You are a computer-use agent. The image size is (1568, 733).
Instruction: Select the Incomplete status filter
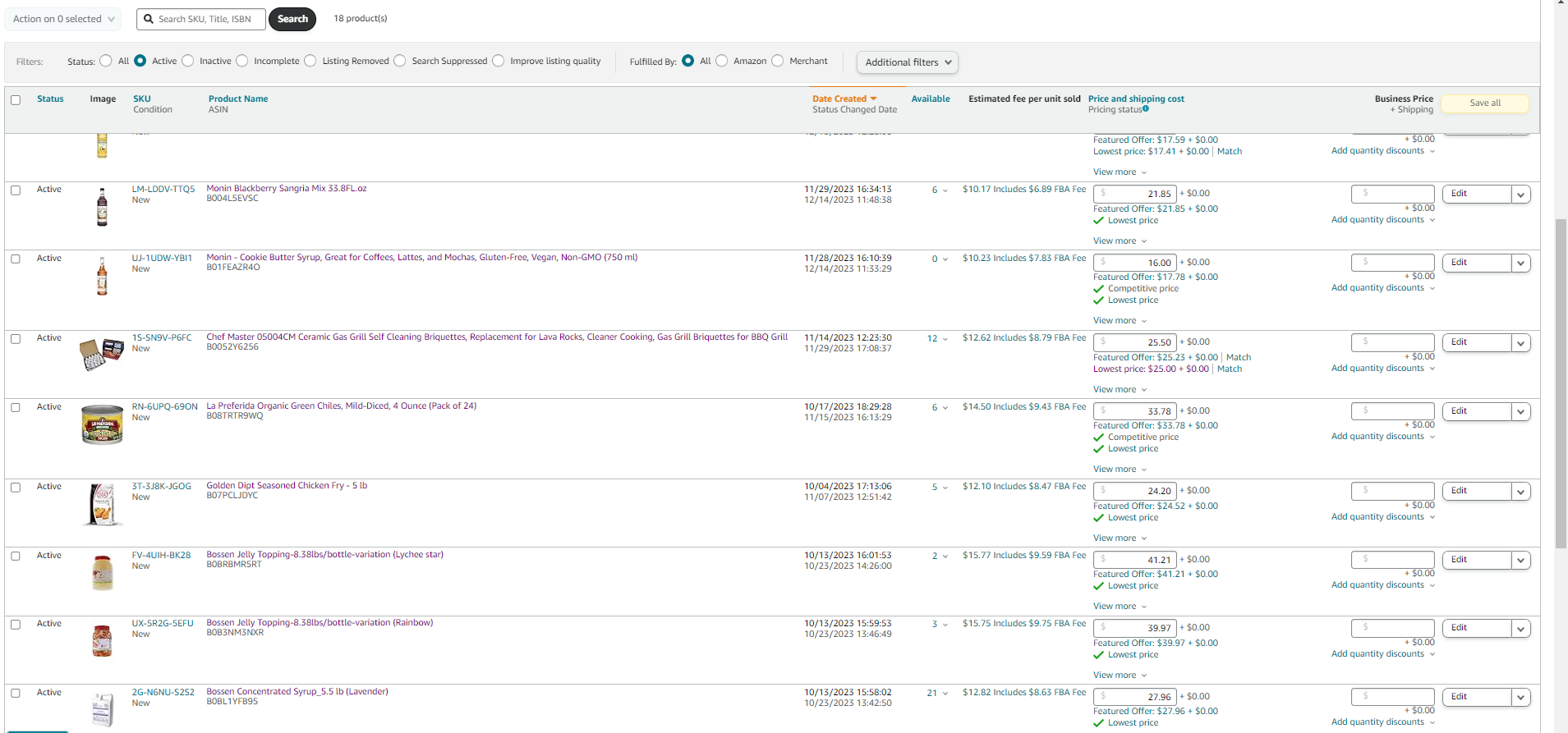242,61
